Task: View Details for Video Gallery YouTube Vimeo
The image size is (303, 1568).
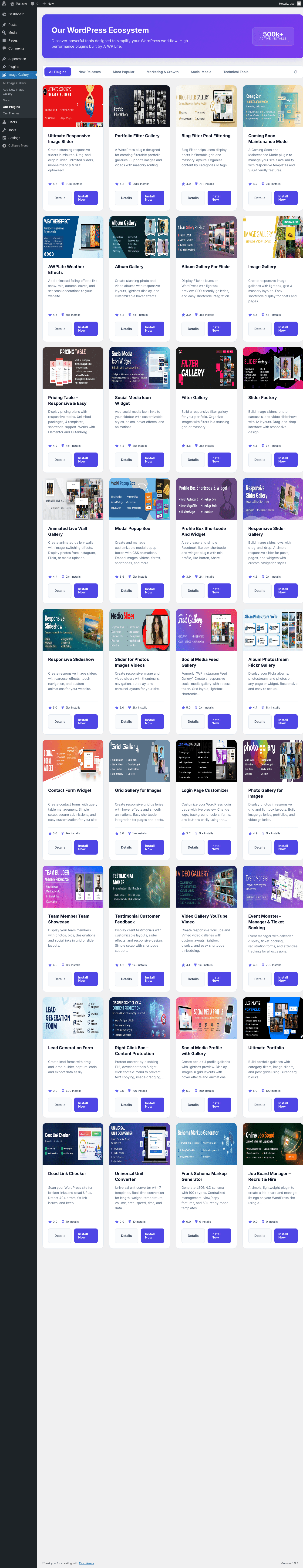Action: click(x=193, y=979)
